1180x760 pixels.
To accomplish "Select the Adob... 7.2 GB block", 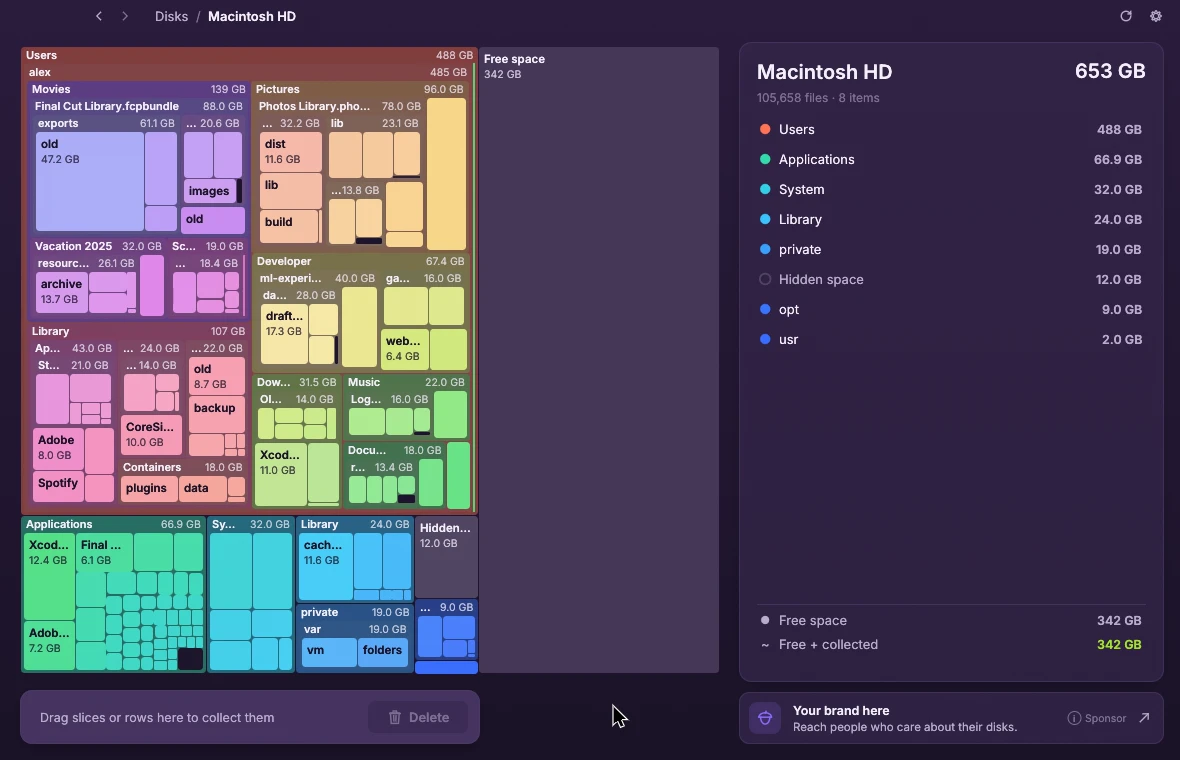I will click(49, 646).
